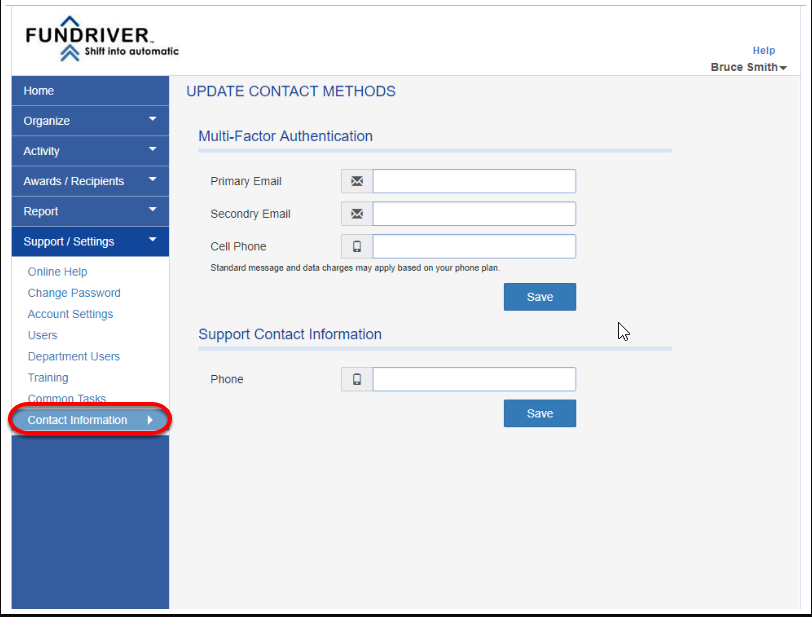The width and height of the screenshot is (812, 617).
Task: Click into the Secondry Email field
Action: coord(474,214)
